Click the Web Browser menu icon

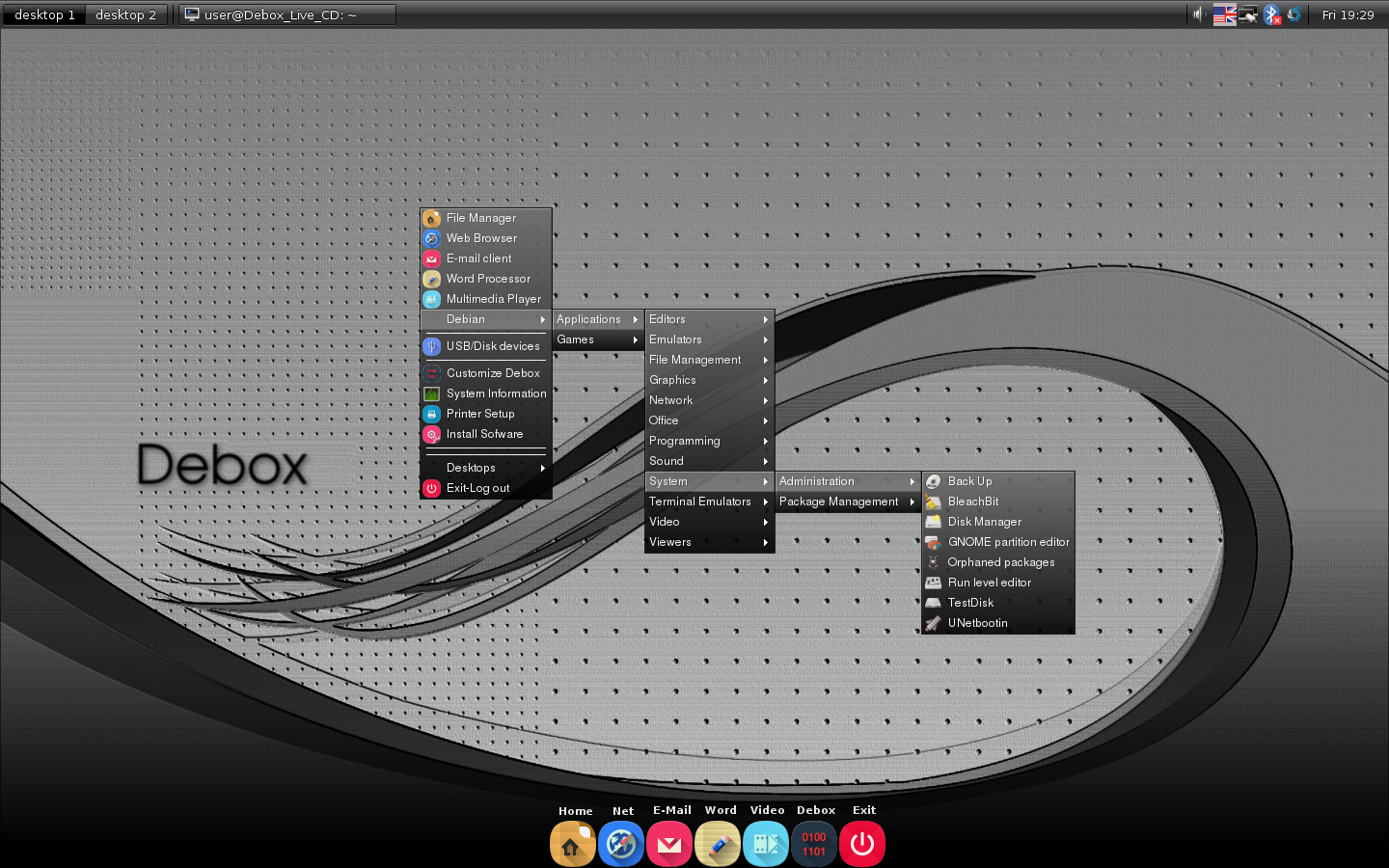coord(432,238)
